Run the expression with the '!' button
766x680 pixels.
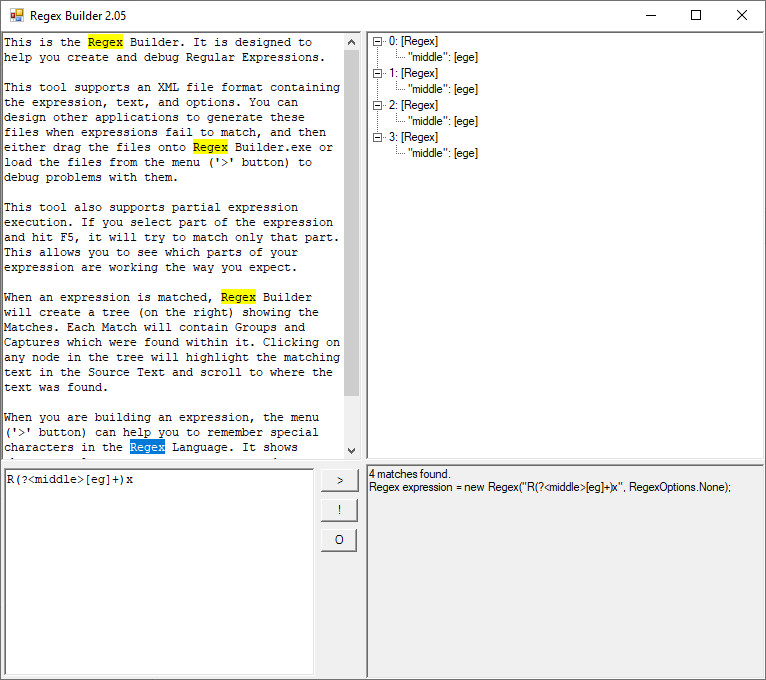(340, 510)
